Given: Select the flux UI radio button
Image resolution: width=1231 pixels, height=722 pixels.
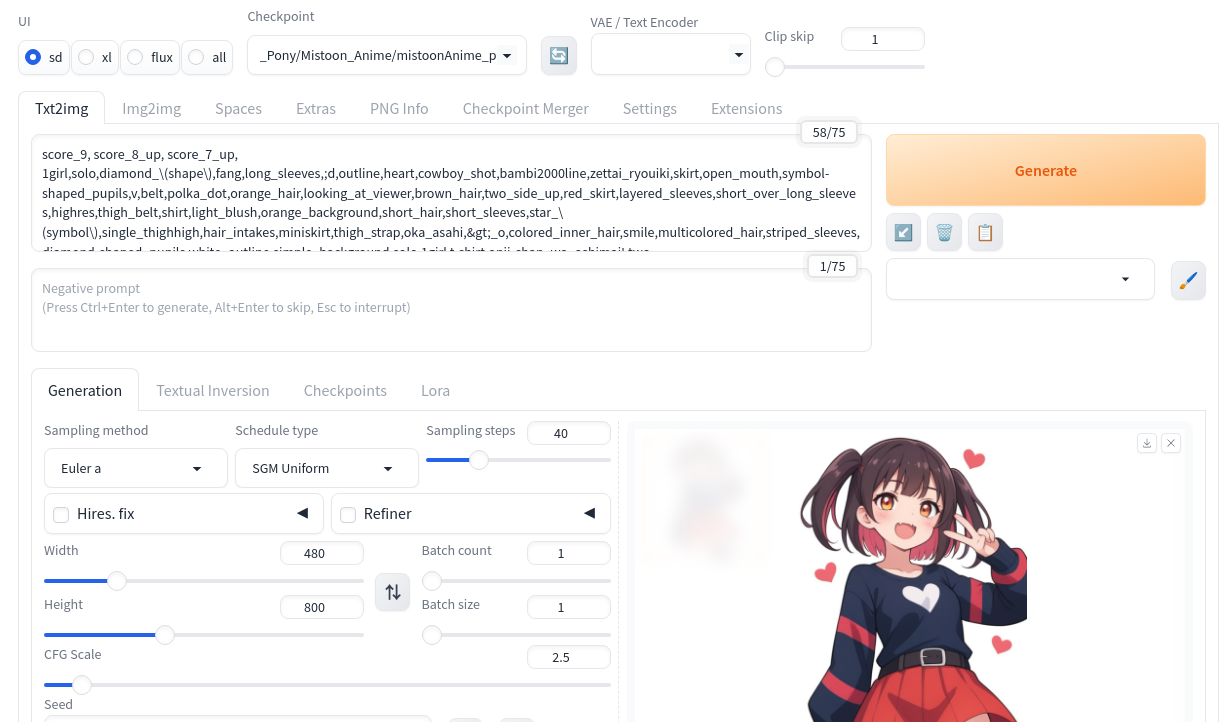Looking at the screenshot, I should coord(135,57).
